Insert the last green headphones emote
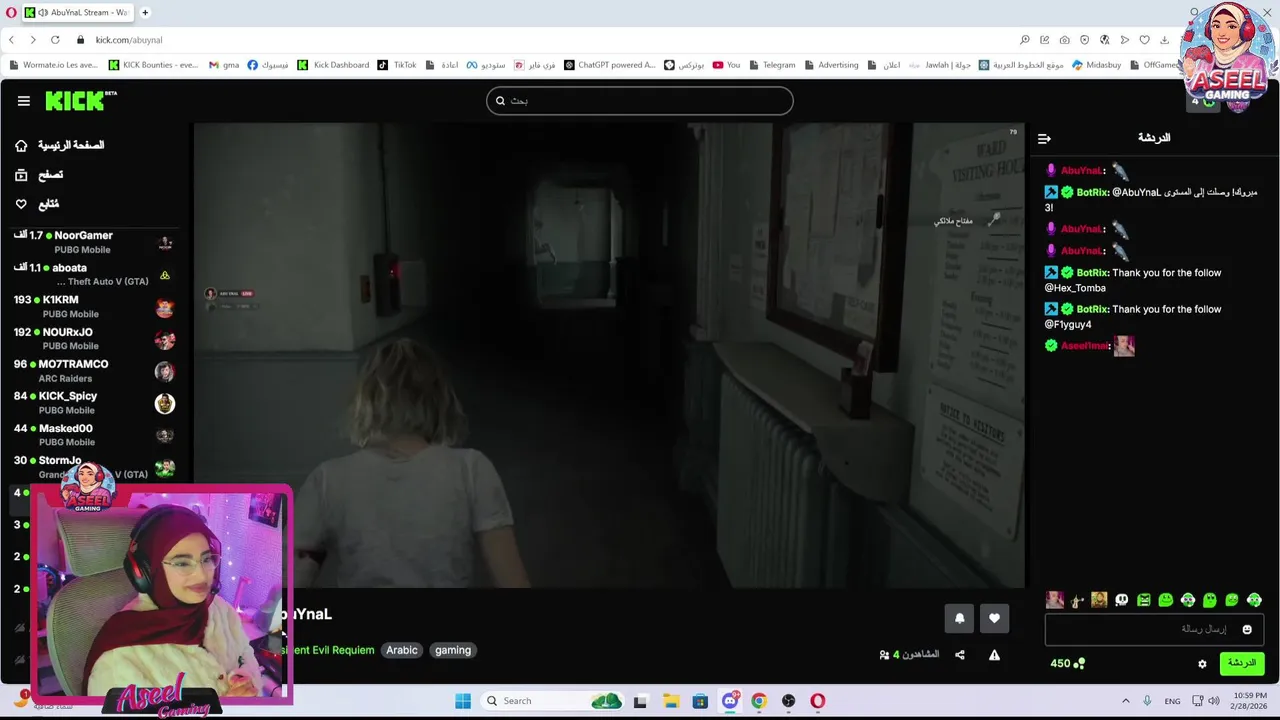This screenshot has width=1280, height=720. pos(1254,600)
